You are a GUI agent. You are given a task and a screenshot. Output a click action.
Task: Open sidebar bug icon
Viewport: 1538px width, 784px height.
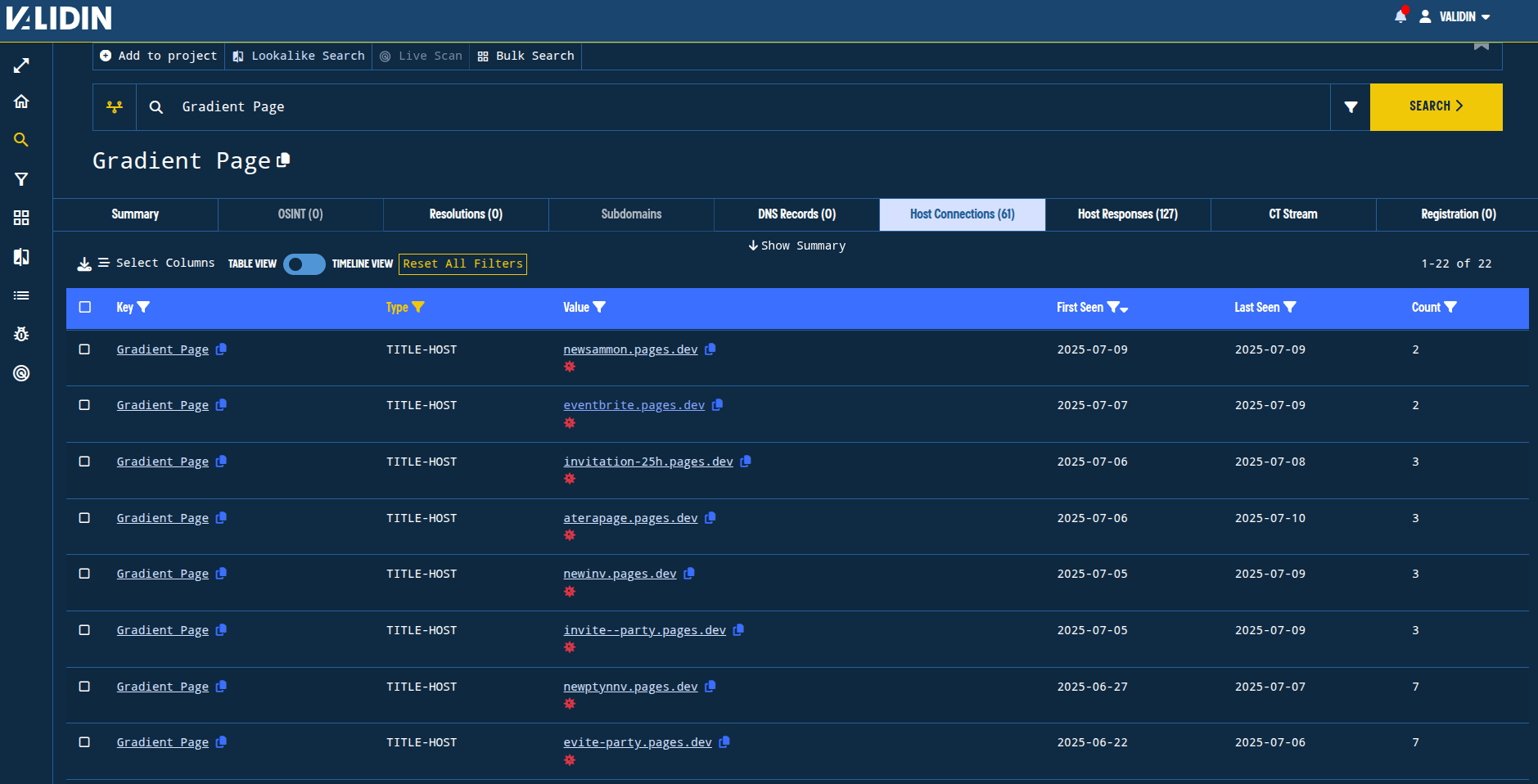click(21, 334)
